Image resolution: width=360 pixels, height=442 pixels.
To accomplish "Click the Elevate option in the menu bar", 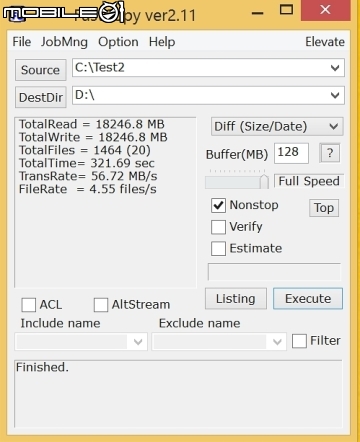I will coord(325,42).
